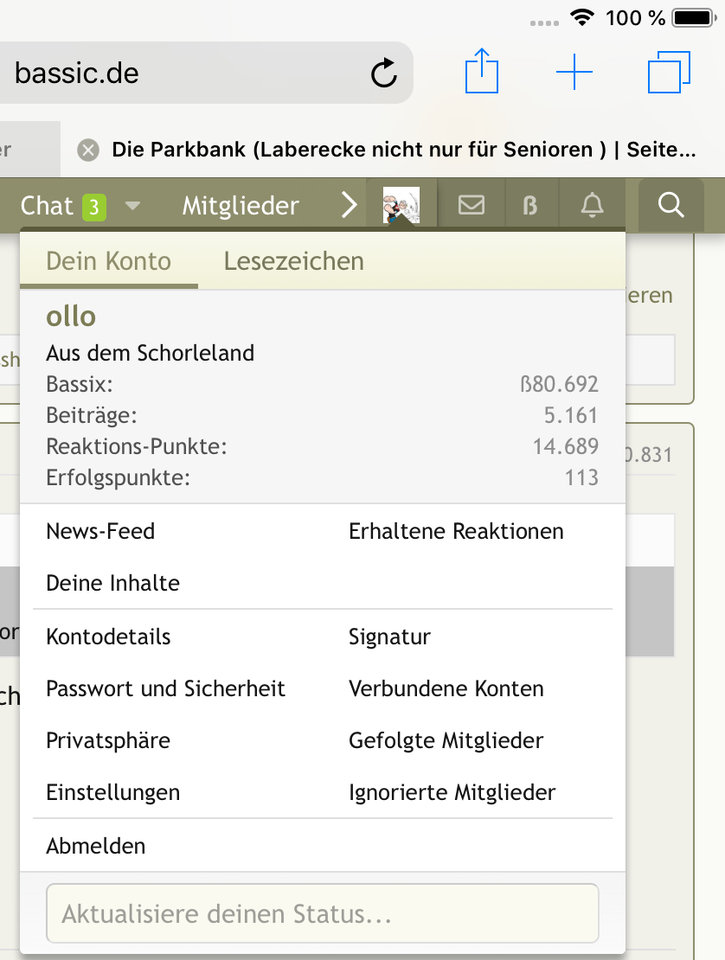Screen dimensions: 725x960
Task: Close the Parkbank tab with X
Action: click(89, 150)
